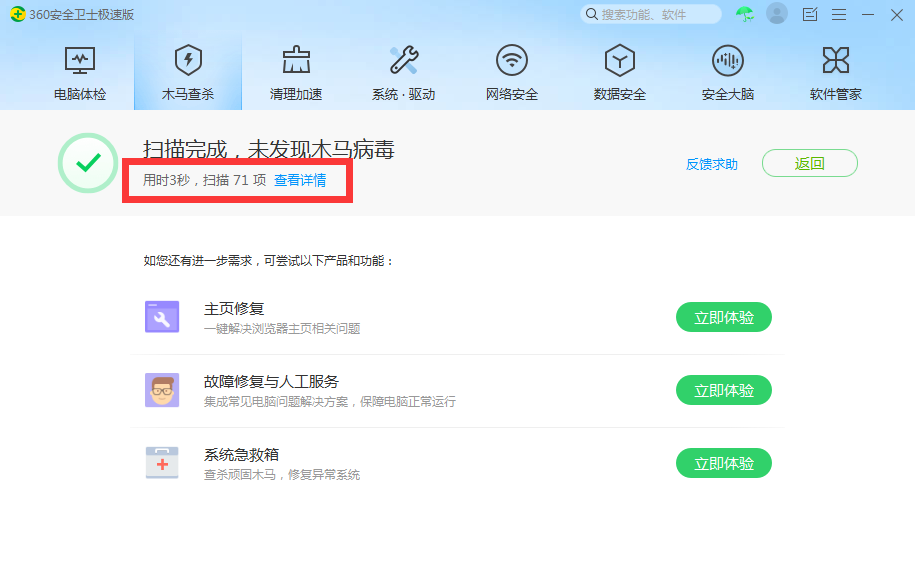Click the title text 360安全卫士极速版
The height and width of the screenshot is (575, 915).
tap(82, 15)
